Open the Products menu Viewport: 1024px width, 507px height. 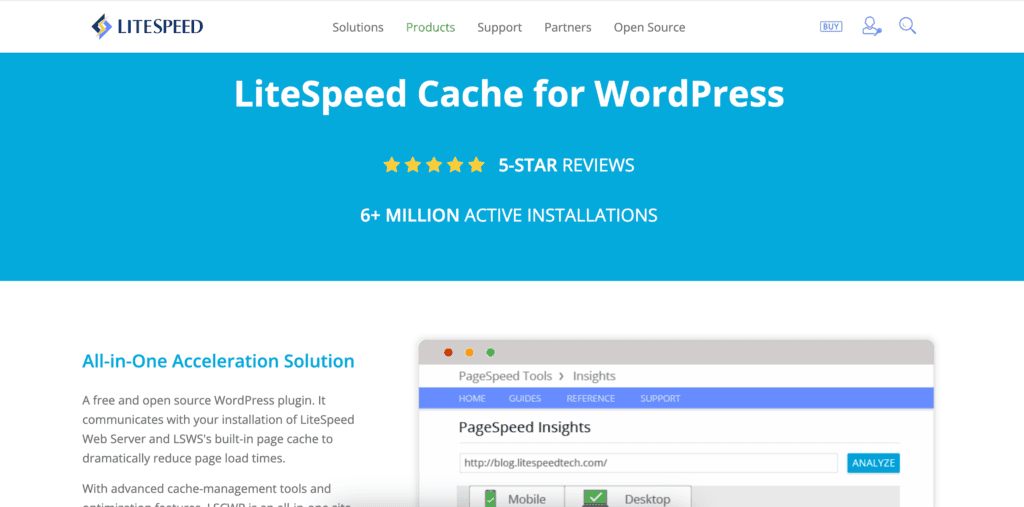click(x=430, y=27)
